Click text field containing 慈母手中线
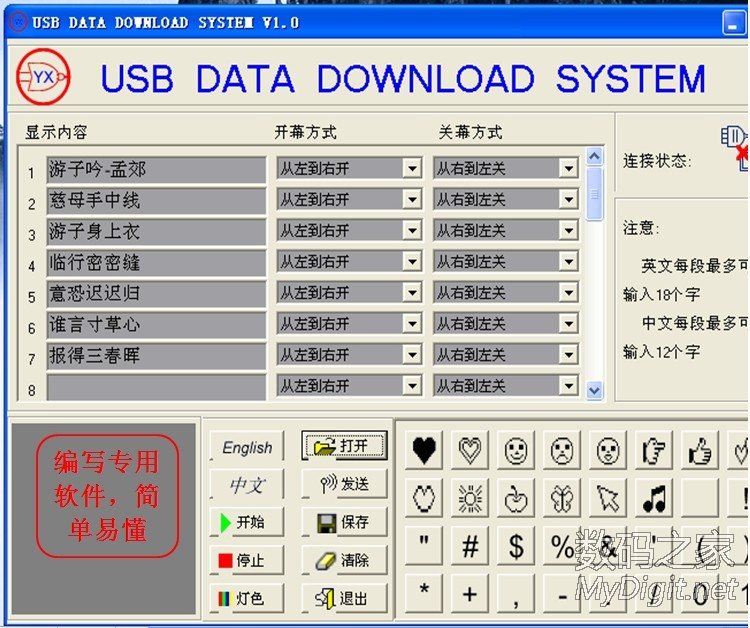This screenshot has height=628, width=750. coord(156,200)
